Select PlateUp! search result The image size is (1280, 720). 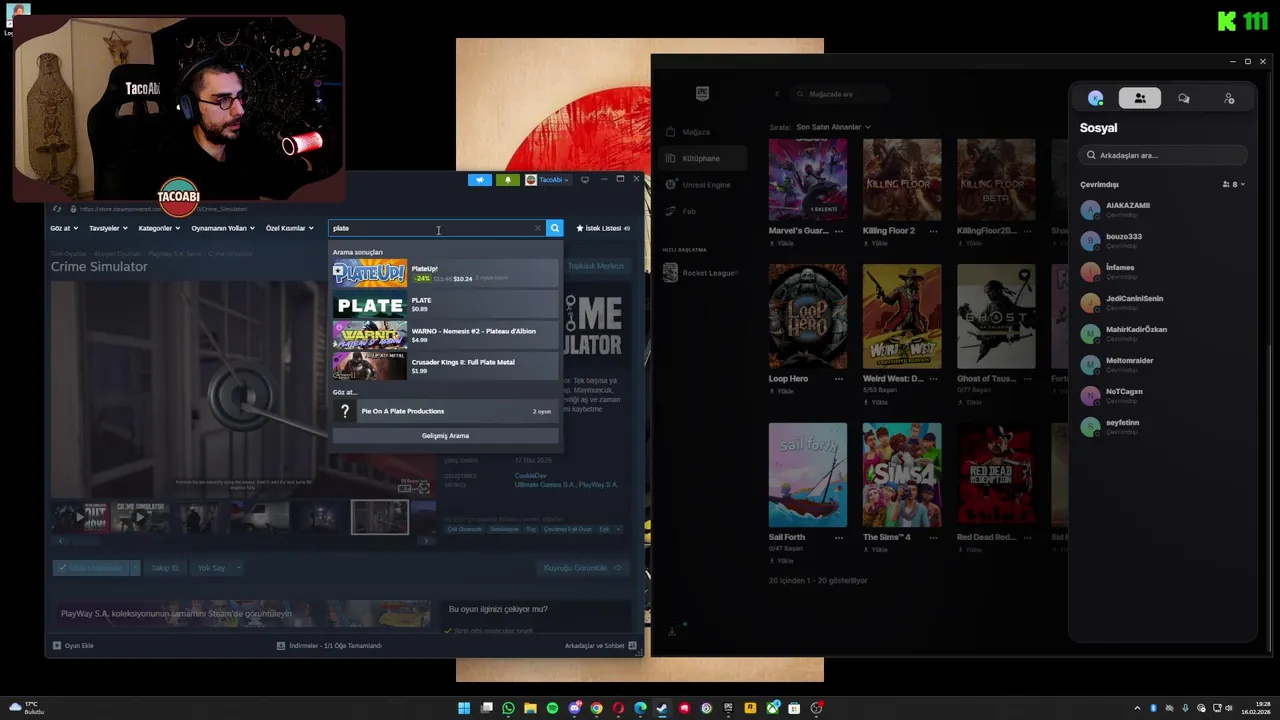coord(445,273)
